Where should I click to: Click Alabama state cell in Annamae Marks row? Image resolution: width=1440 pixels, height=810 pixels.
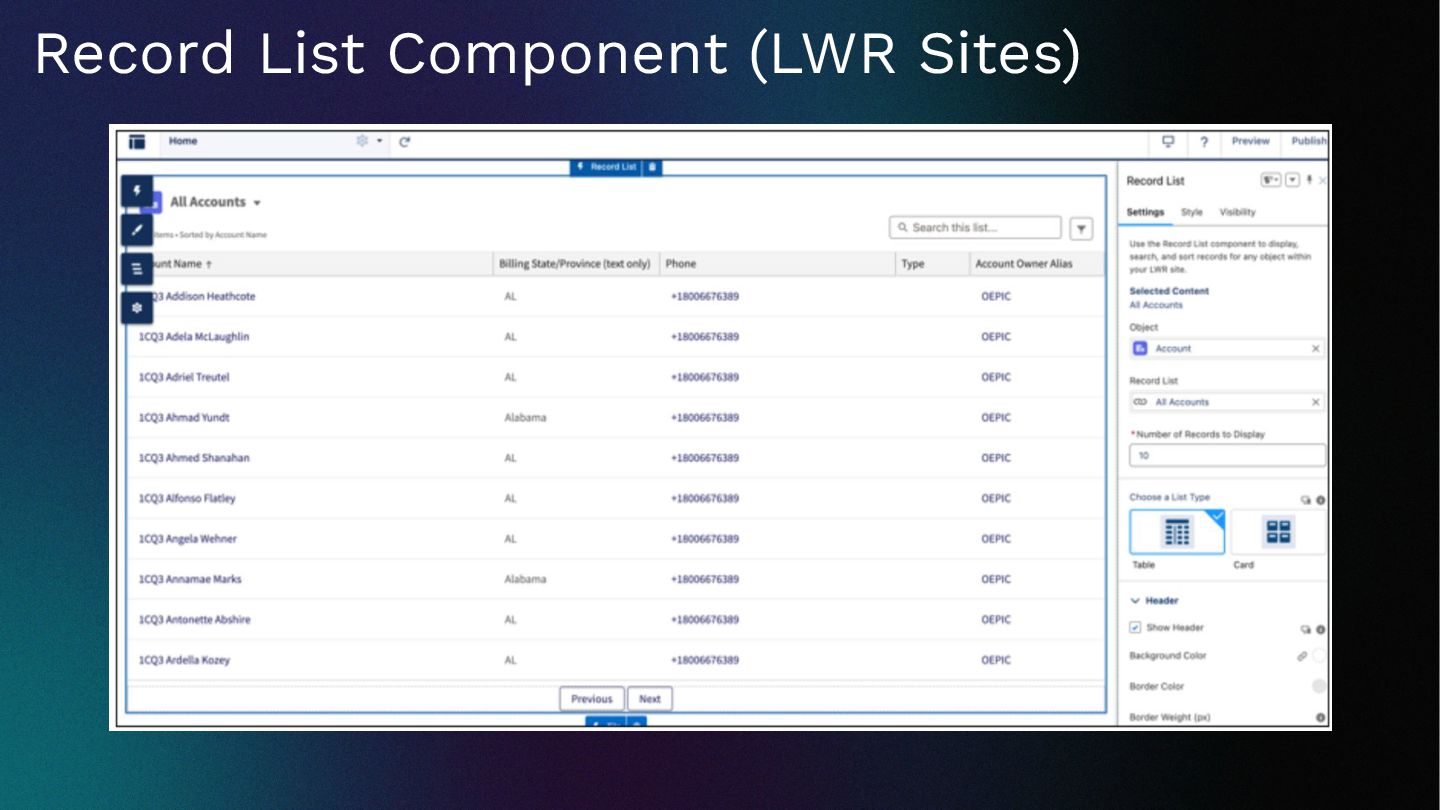click(526, 580)
